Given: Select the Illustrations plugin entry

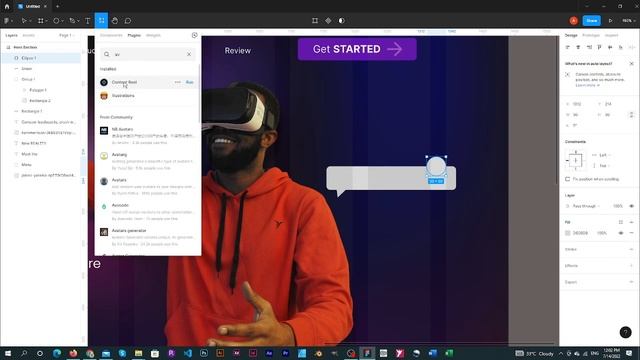Looking at the screenshot, I should (x=148, y=96).
